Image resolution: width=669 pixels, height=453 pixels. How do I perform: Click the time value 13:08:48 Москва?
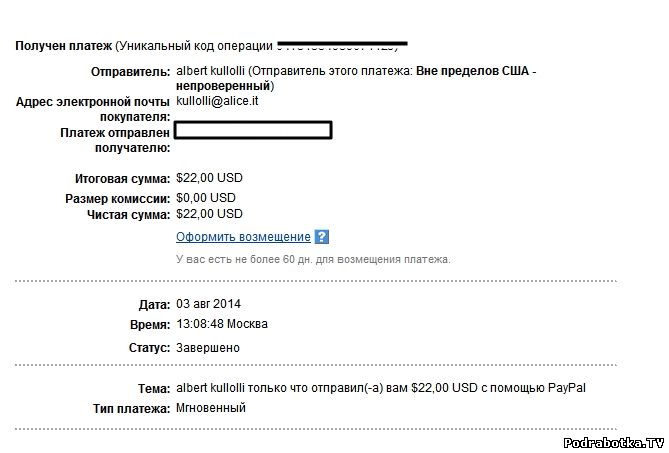222,325
